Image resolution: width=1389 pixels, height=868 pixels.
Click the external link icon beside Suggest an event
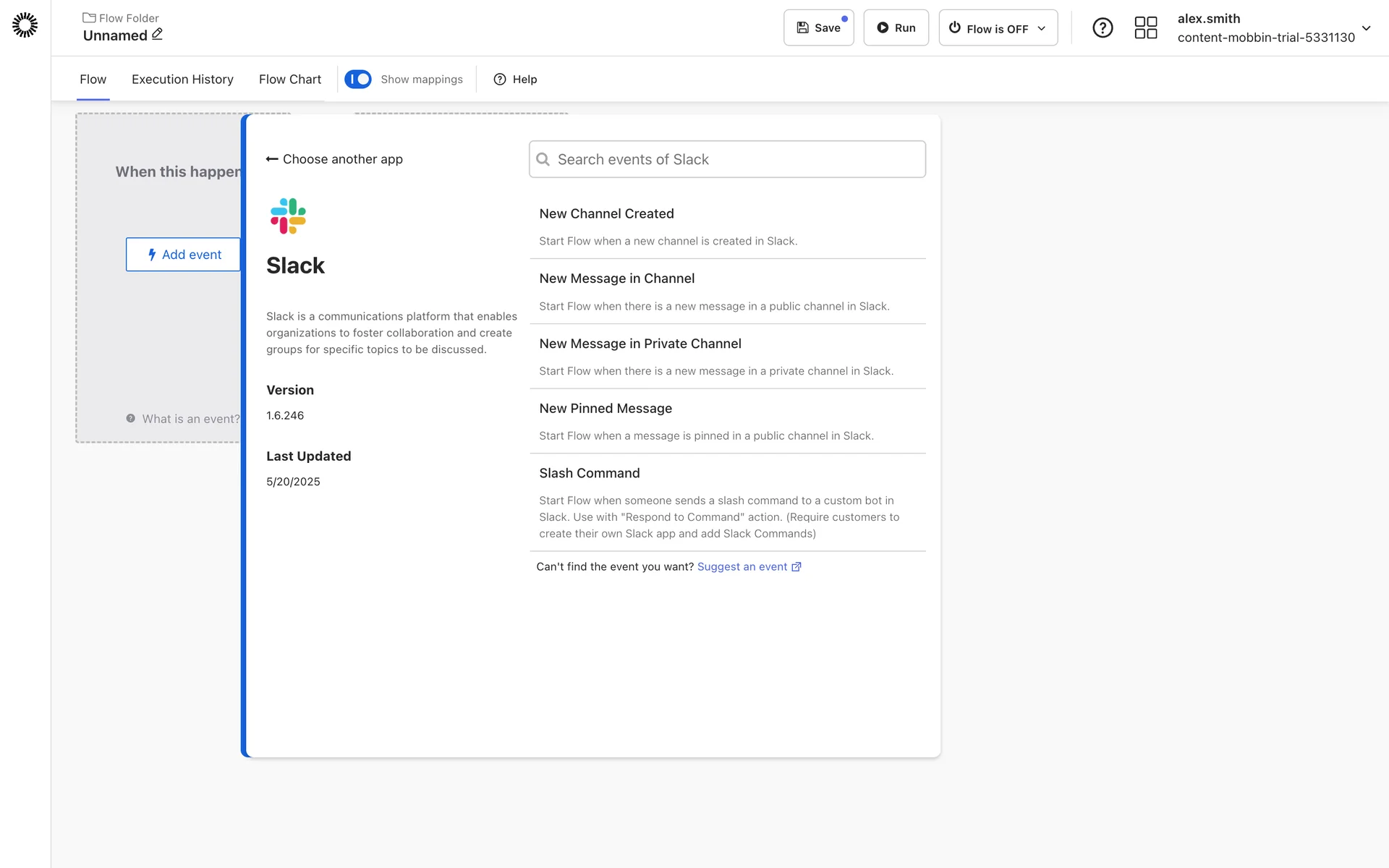[x=797, y=567]
